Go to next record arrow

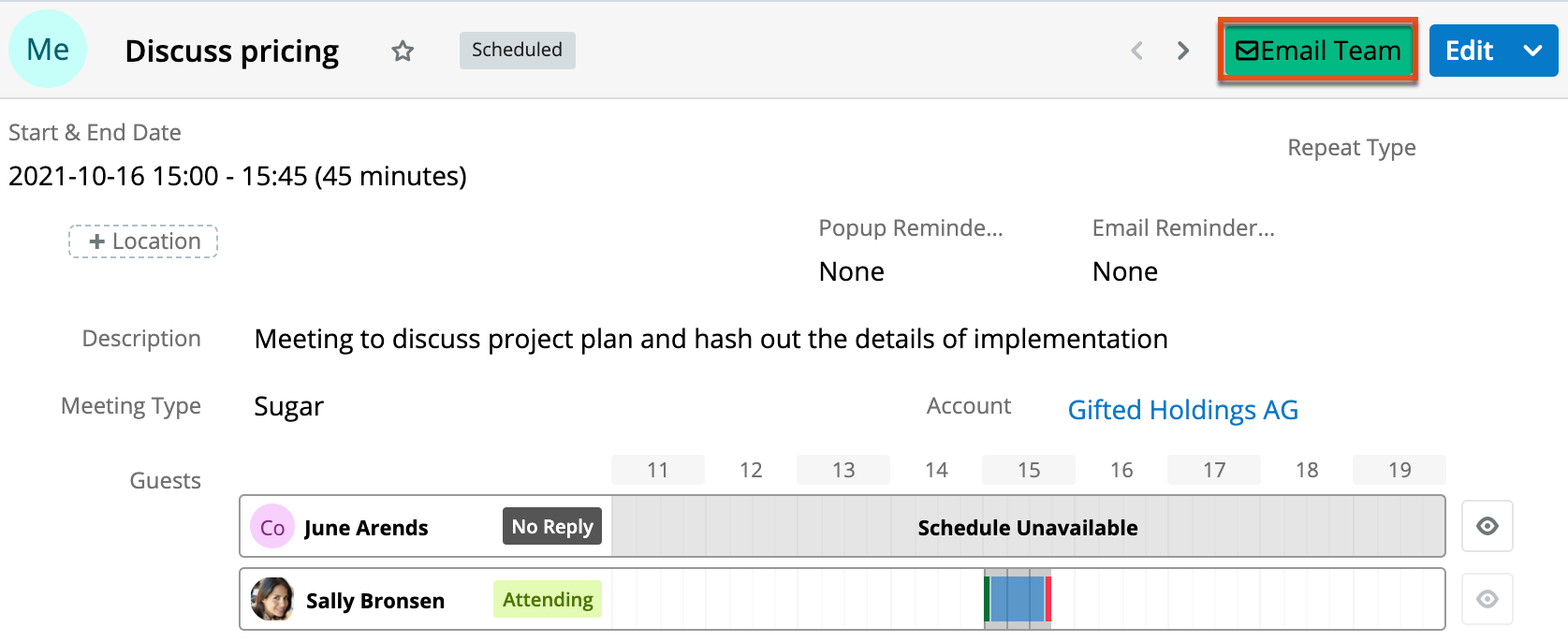(x=1183, y=51)
